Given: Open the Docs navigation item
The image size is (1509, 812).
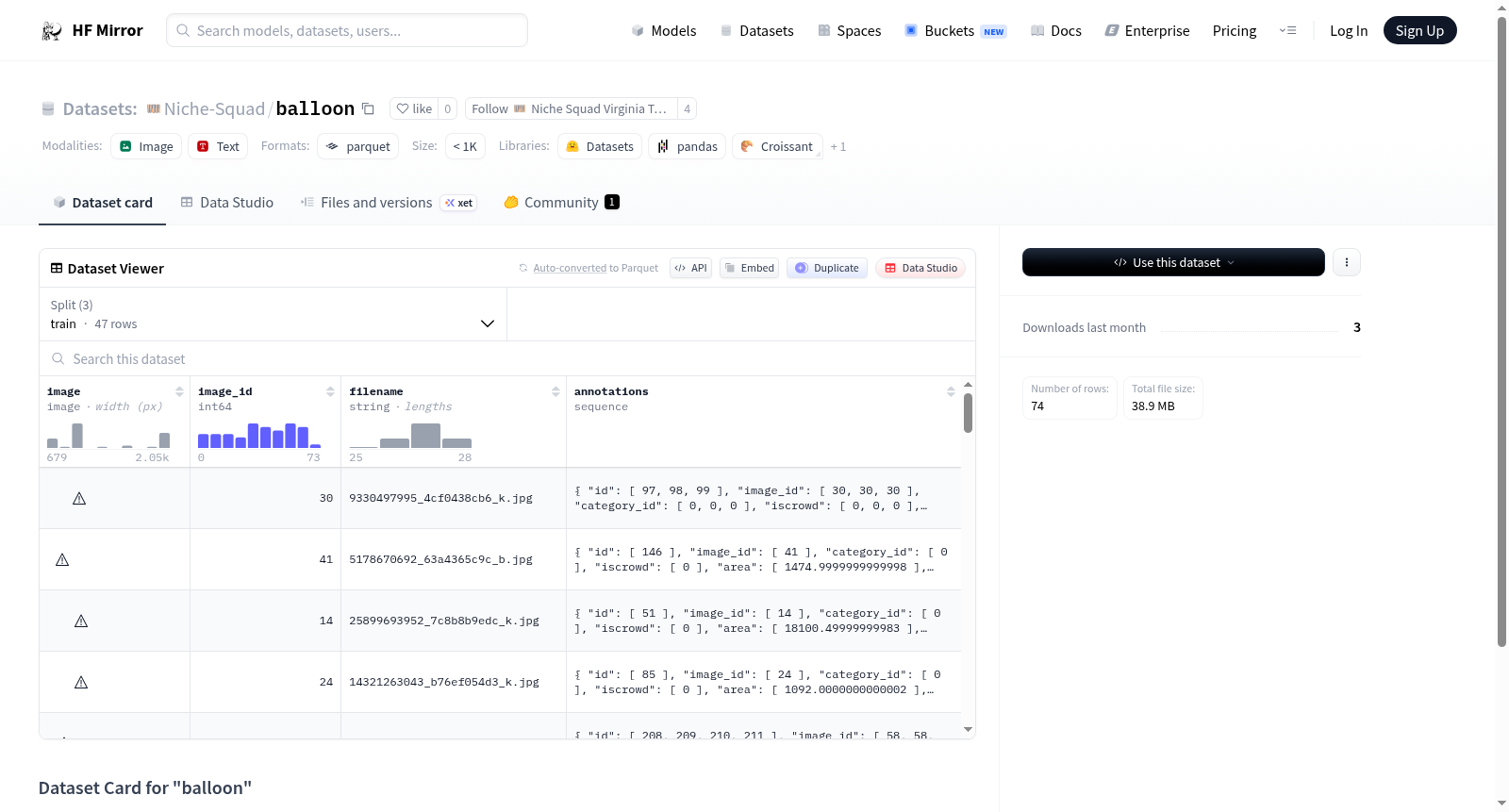Looking at the screenshot, I should [1056, 30].
